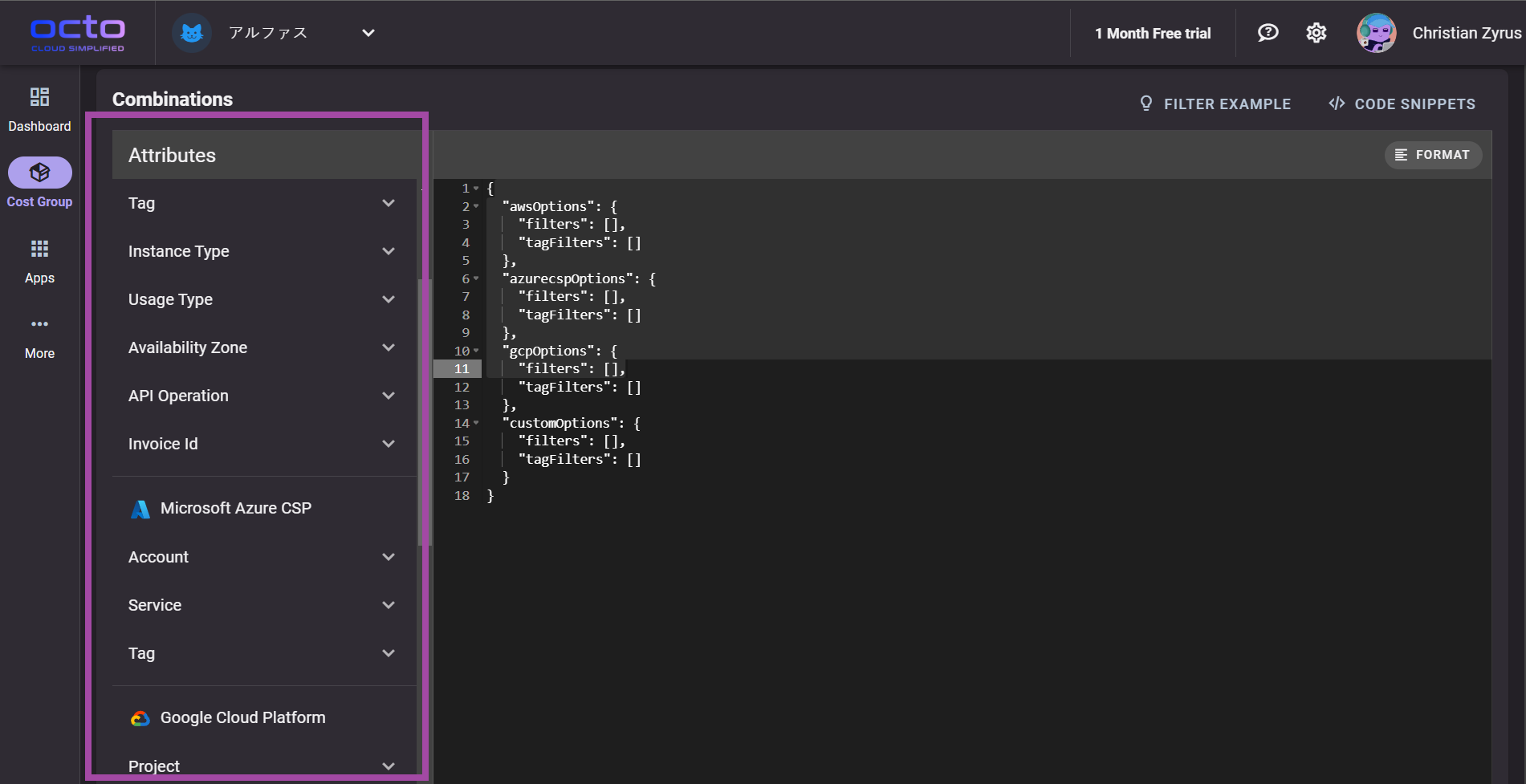Click the Azure Service row label
The width and height of the screenshot is (1526, 784).
point(155,605)
